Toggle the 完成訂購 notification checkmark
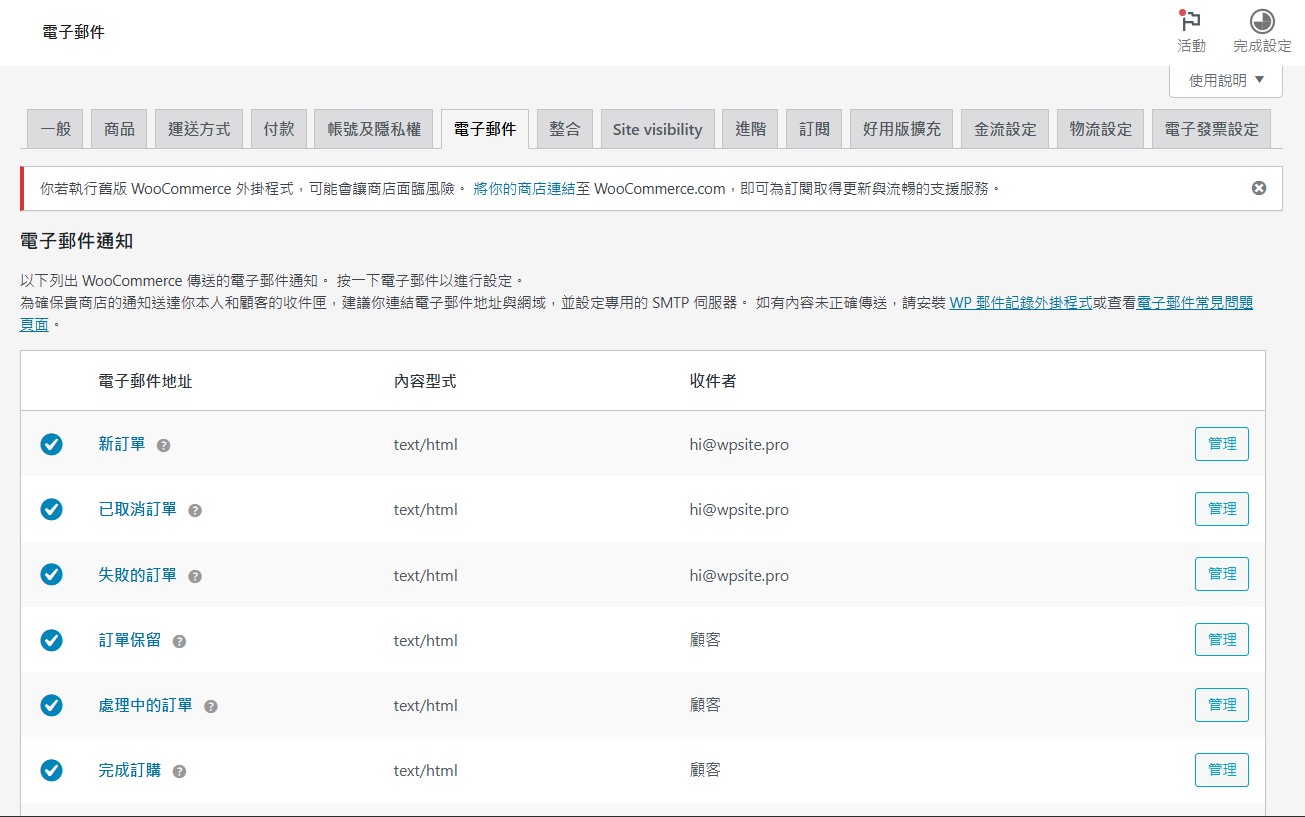Viewport: 1305px width, 817px height. 52,770
